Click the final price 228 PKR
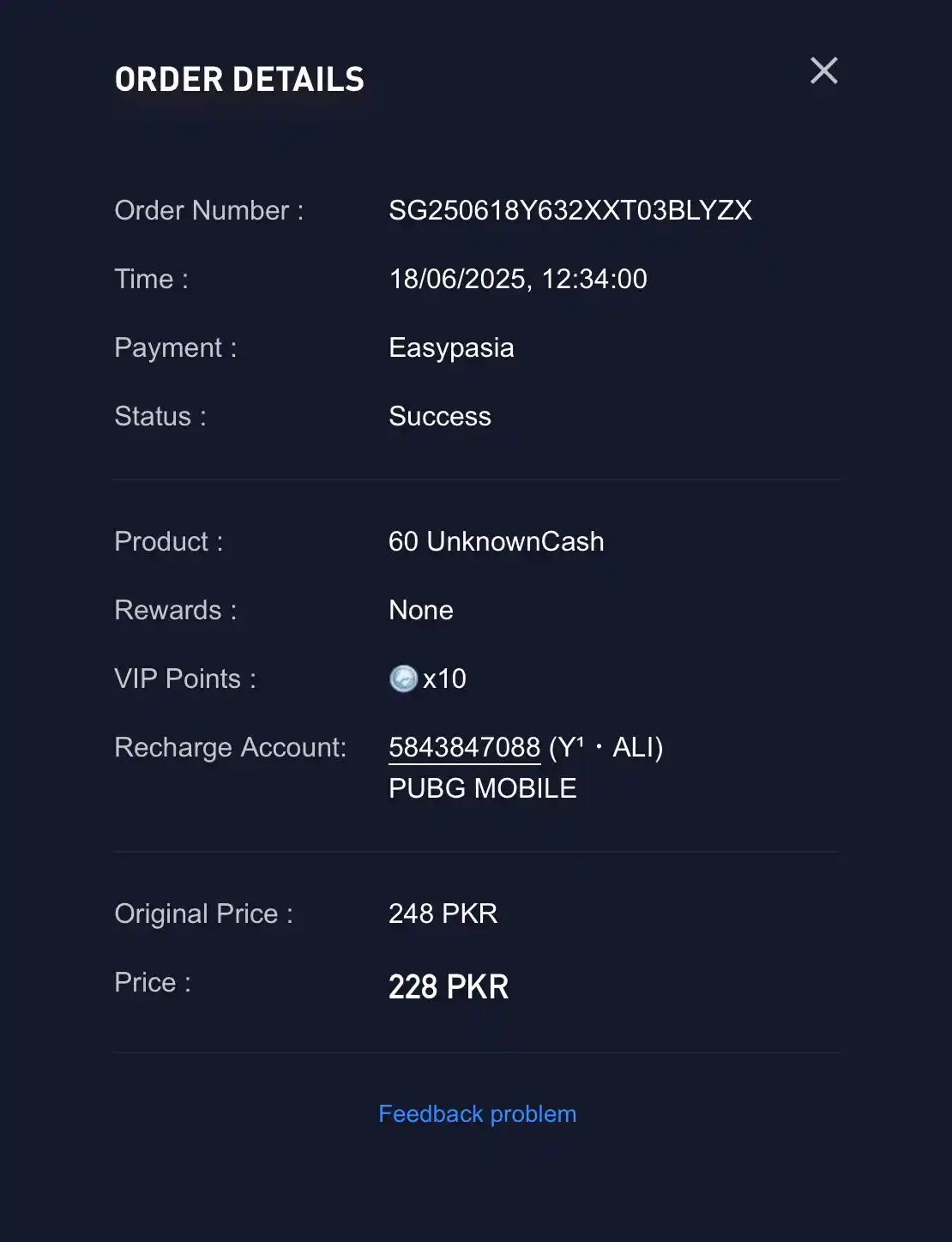This screenshot has height=1242, width=952. point(449,986)
